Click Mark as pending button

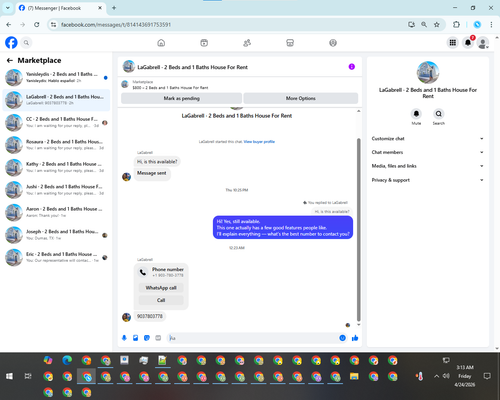[182, 98]
